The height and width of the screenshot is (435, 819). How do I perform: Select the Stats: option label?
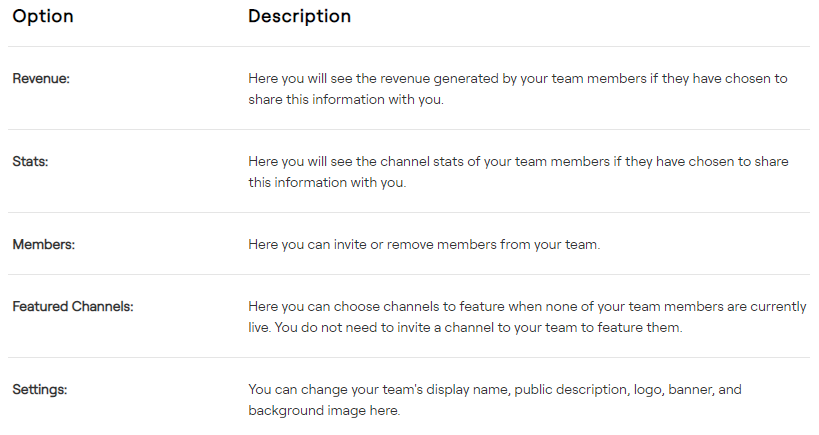pyautogui.click(x=30, y=161)
